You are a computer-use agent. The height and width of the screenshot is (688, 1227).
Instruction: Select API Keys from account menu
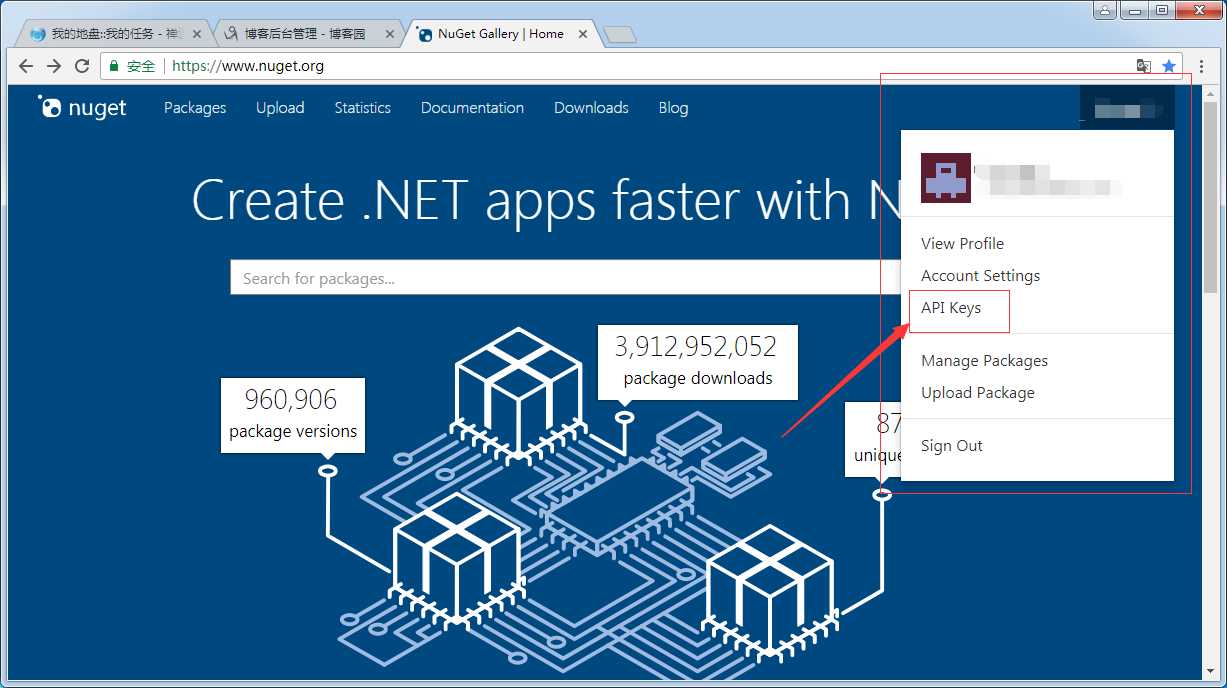951,308
